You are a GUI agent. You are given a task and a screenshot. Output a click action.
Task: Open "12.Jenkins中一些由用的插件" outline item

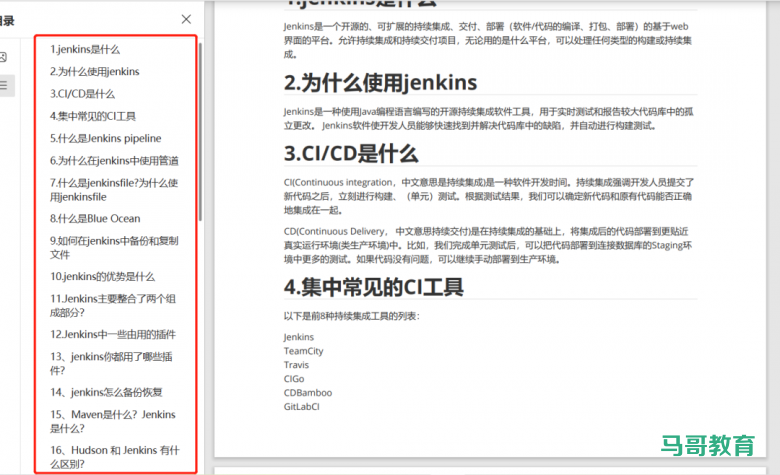click(x=112, y=334)
